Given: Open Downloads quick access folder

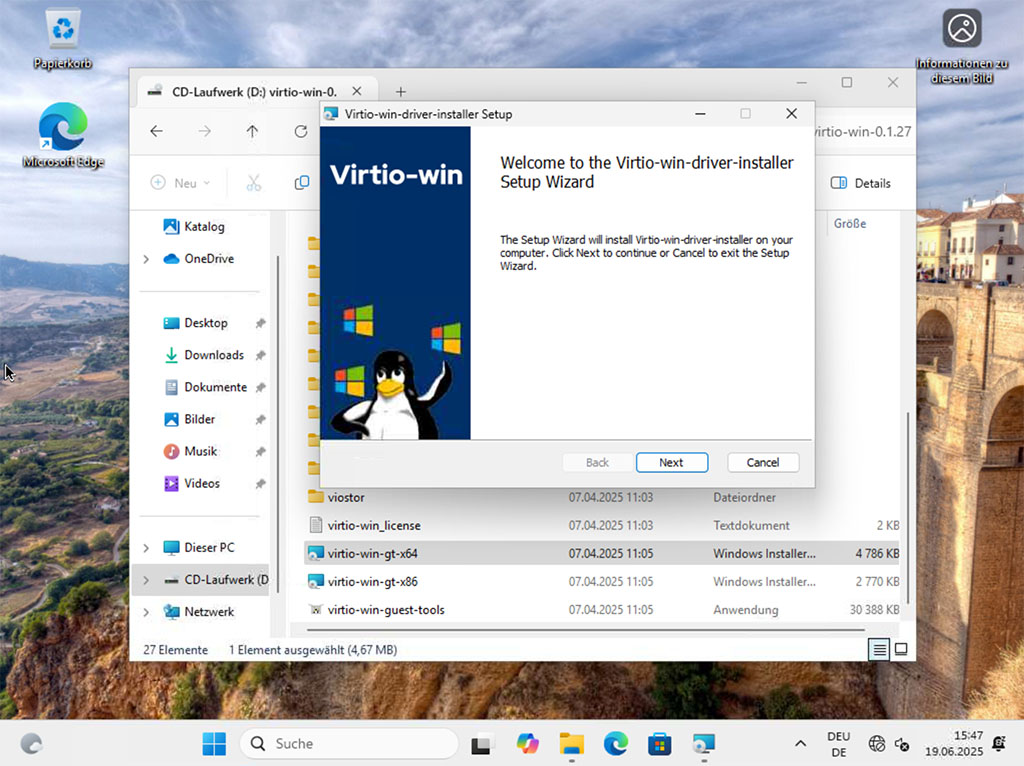Looking at the screenshot, I should 214,355.
